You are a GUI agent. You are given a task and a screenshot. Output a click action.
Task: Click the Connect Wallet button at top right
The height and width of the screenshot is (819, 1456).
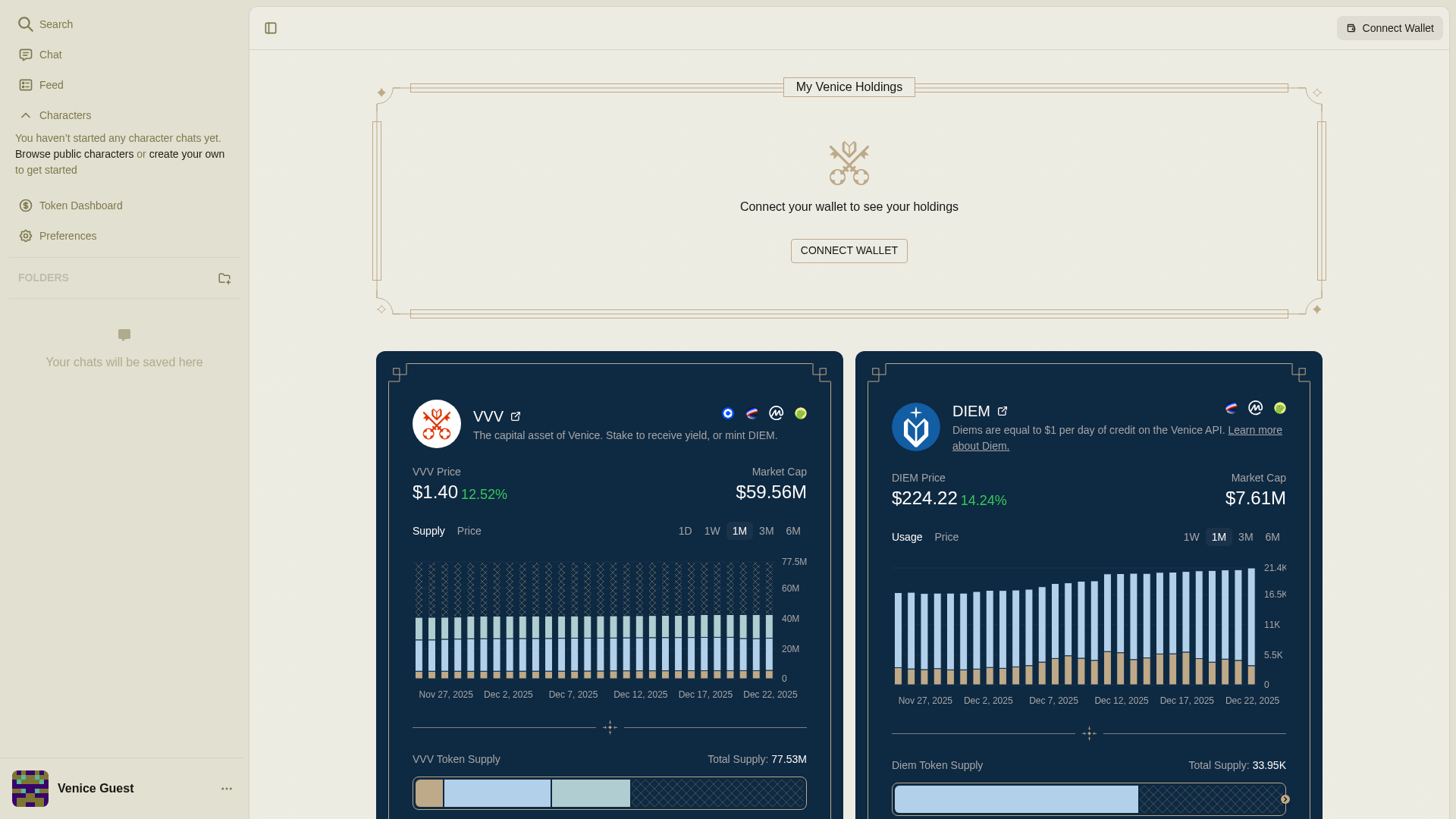coord(1389,28)
